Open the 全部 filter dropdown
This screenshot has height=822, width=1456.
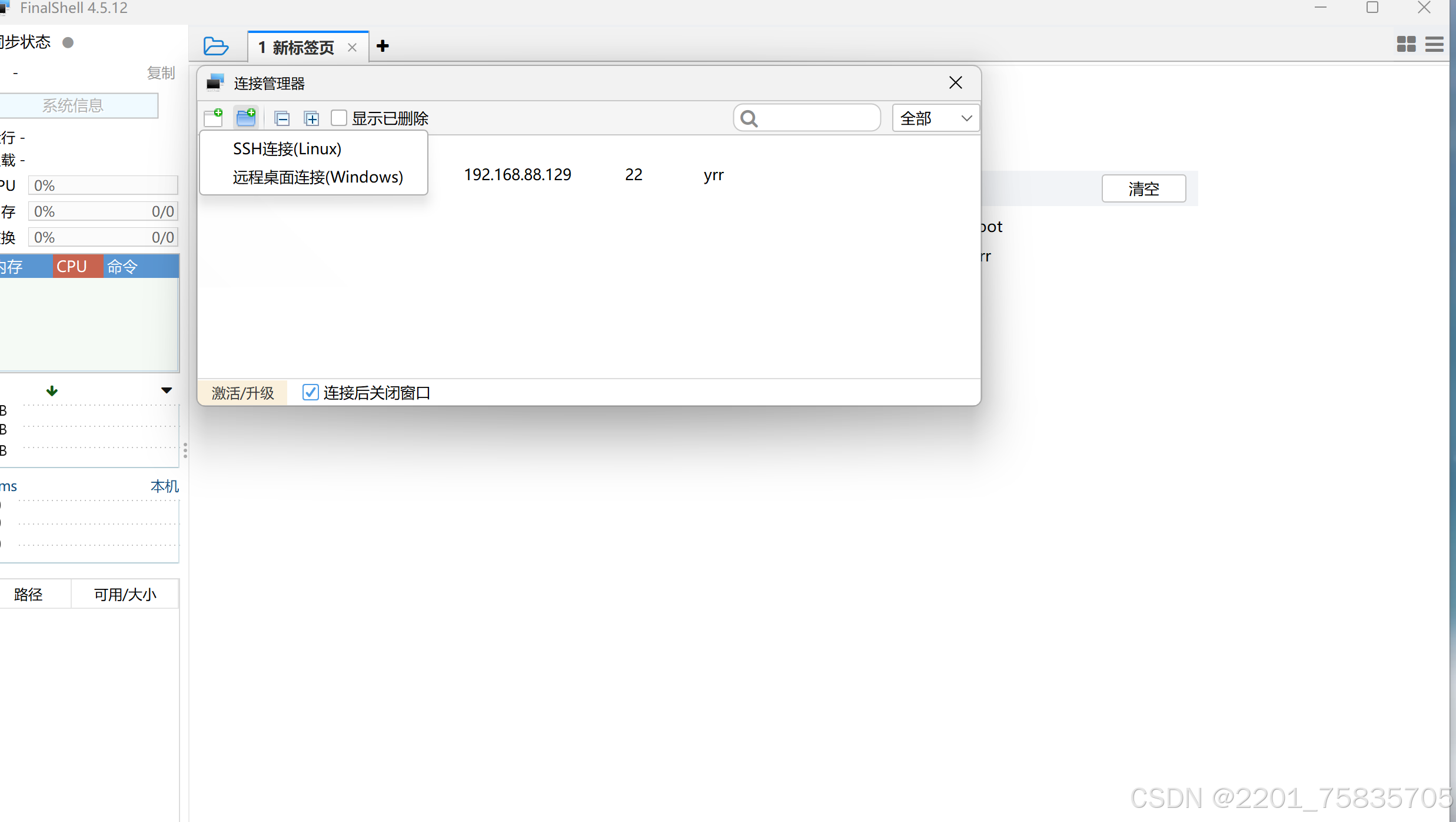935,118
